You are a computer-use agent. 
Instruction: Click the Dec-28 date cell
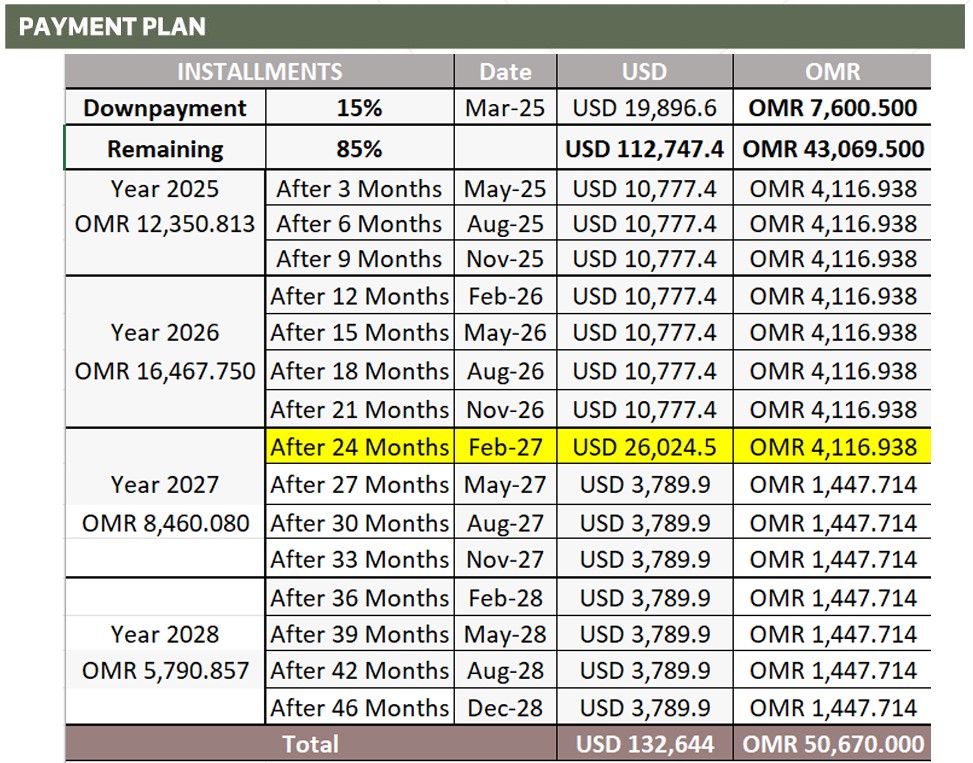tap(505, 707)
